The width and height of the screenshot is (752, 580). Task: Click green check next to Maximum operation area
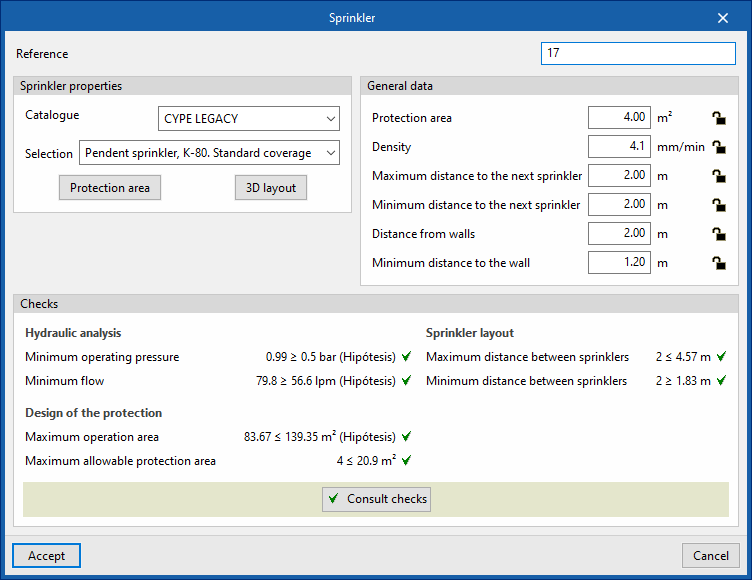click(405, 437)
